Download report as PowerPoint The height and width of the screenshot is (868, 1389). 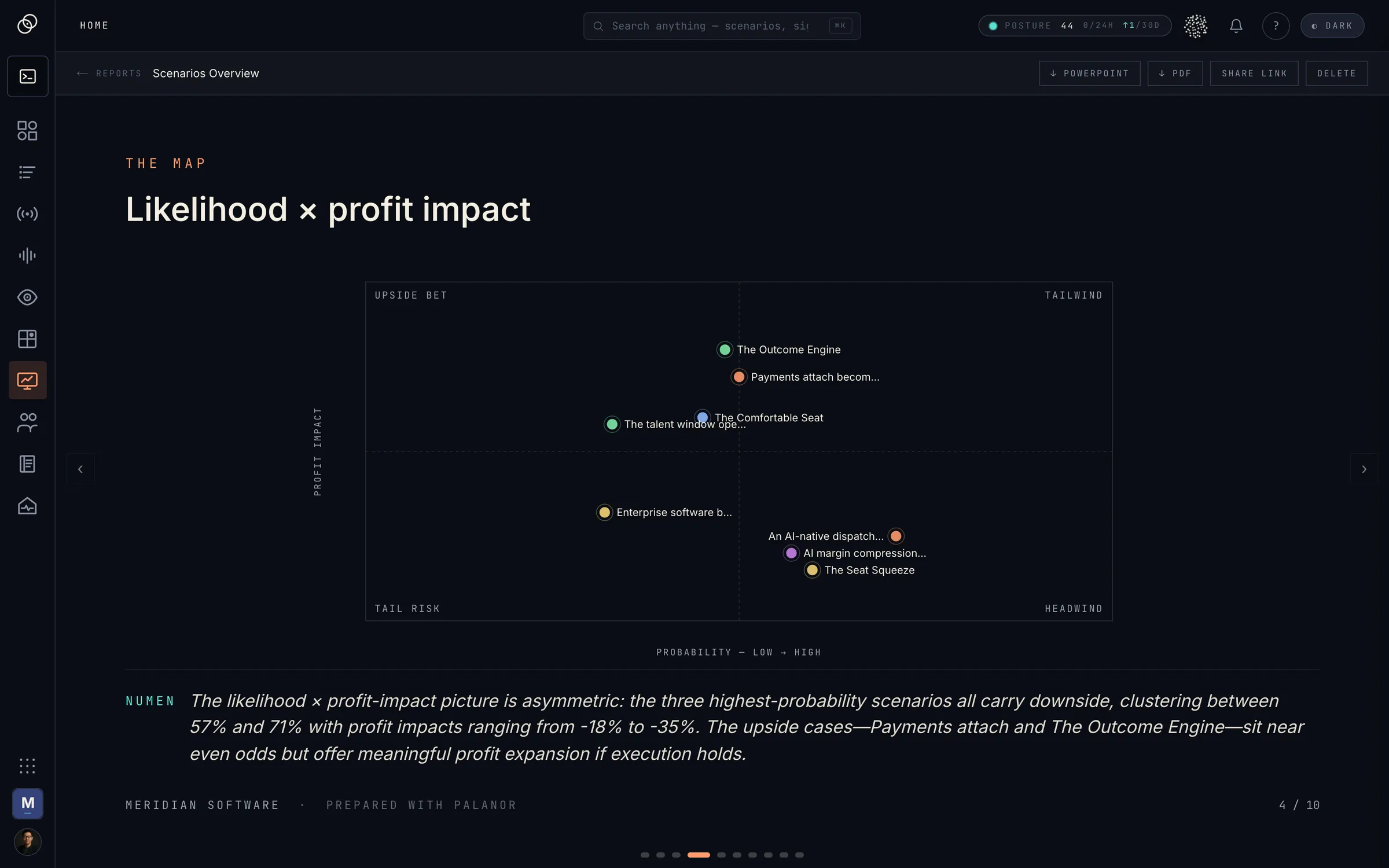pos(1089,73)
